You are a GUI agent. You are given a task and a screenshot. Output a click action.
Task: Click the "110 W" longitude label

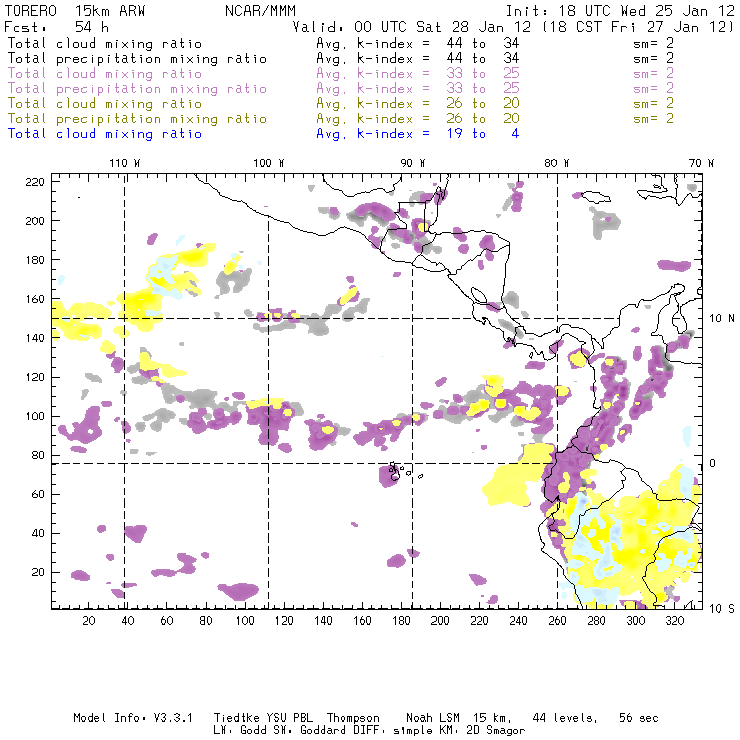coord(125,163)
